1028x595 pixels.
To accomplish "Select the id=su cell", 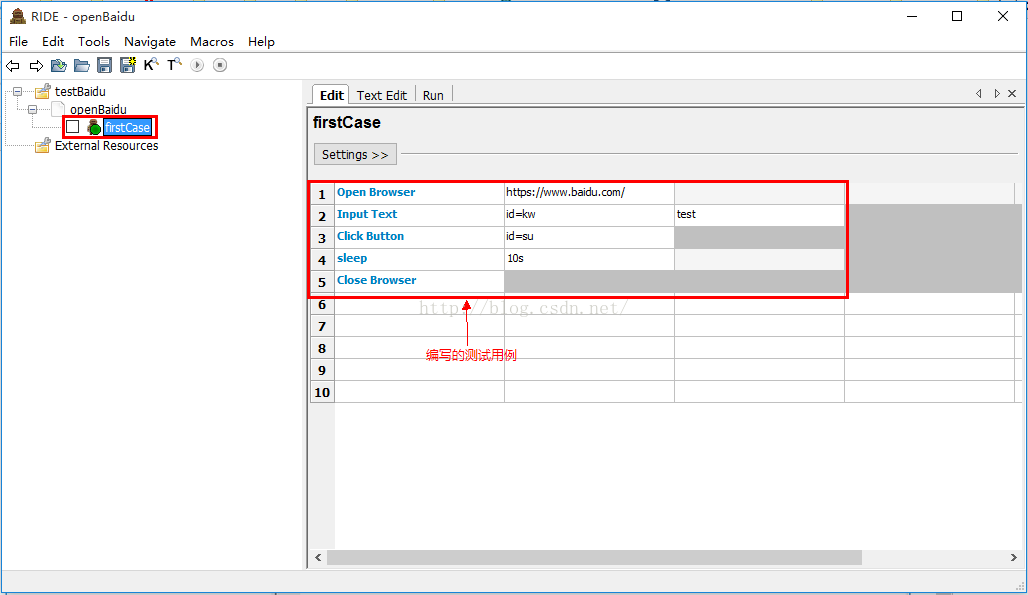I will 589,237.
